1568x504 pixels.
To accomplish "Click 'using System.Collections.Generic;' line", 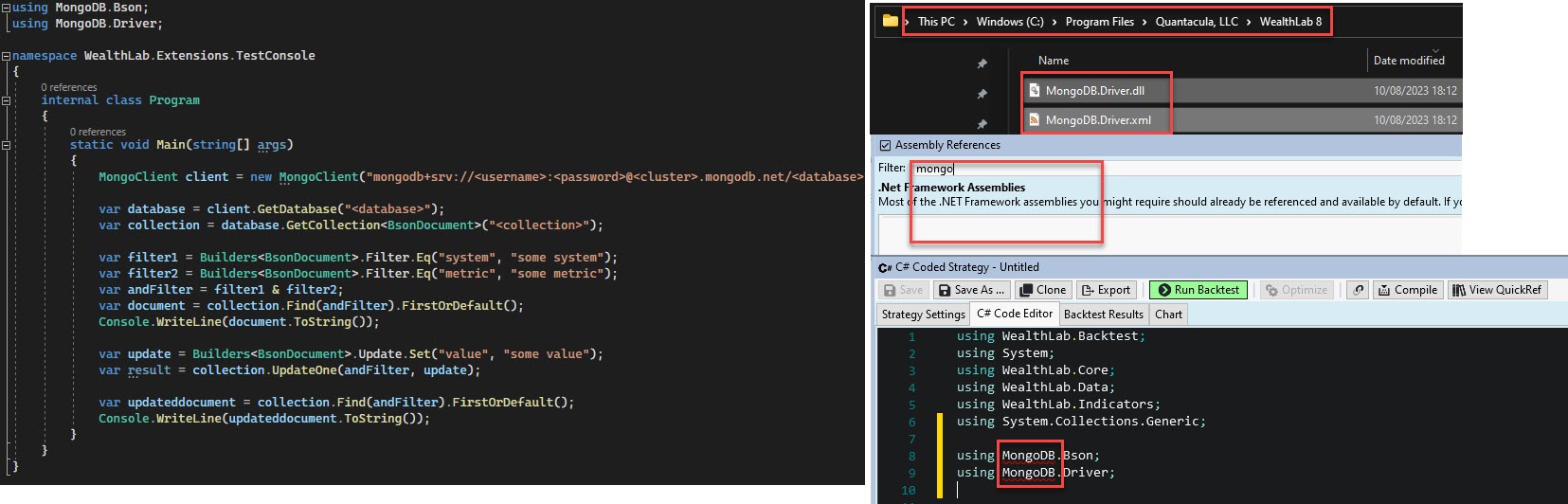I will click(1081, 422).
